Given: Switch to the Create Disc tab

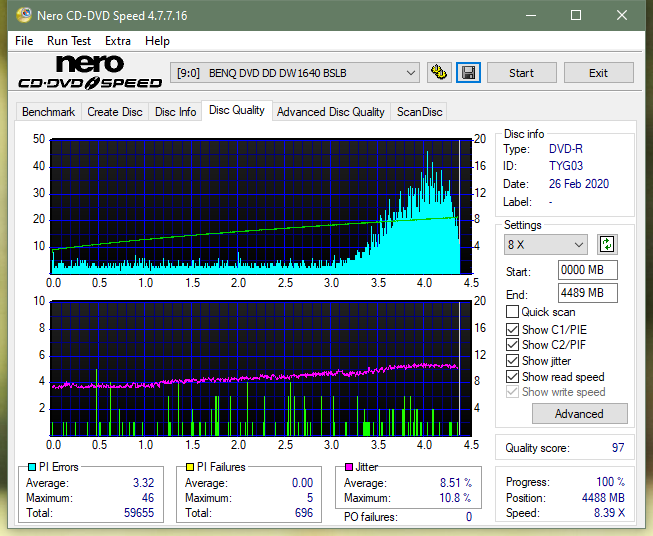Looking at the screenshot, I should click(x=115, y=112).
